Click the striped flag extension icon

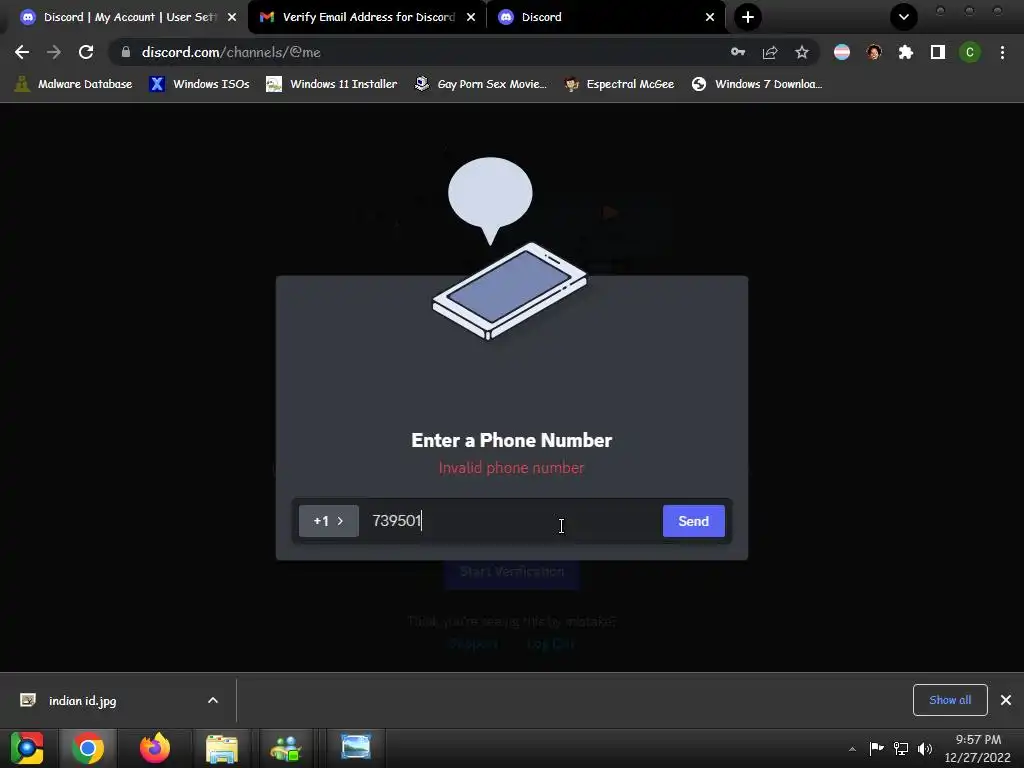[842, 52]
